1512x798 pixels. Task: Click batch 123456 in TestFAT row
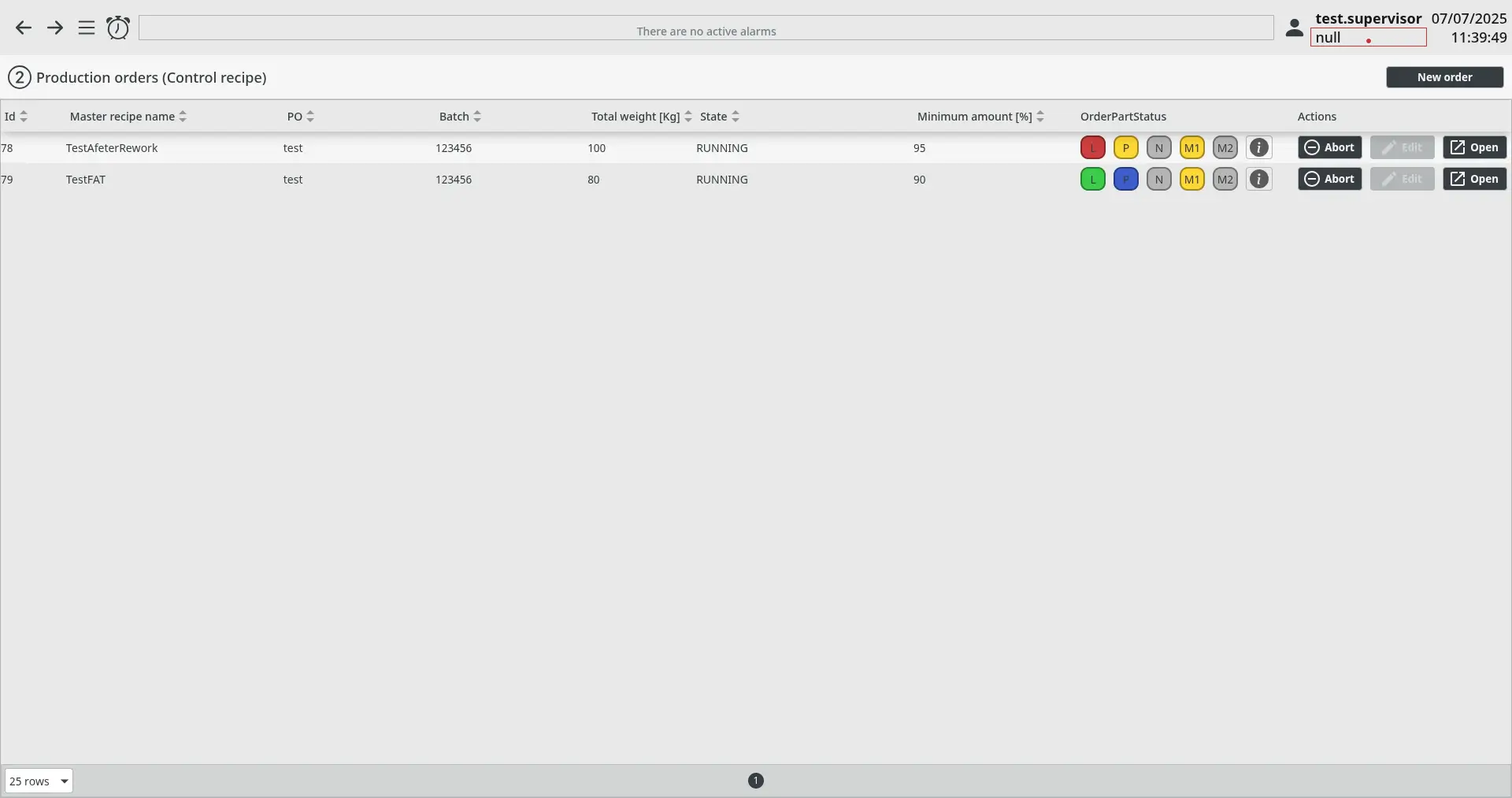pos(454,180)
